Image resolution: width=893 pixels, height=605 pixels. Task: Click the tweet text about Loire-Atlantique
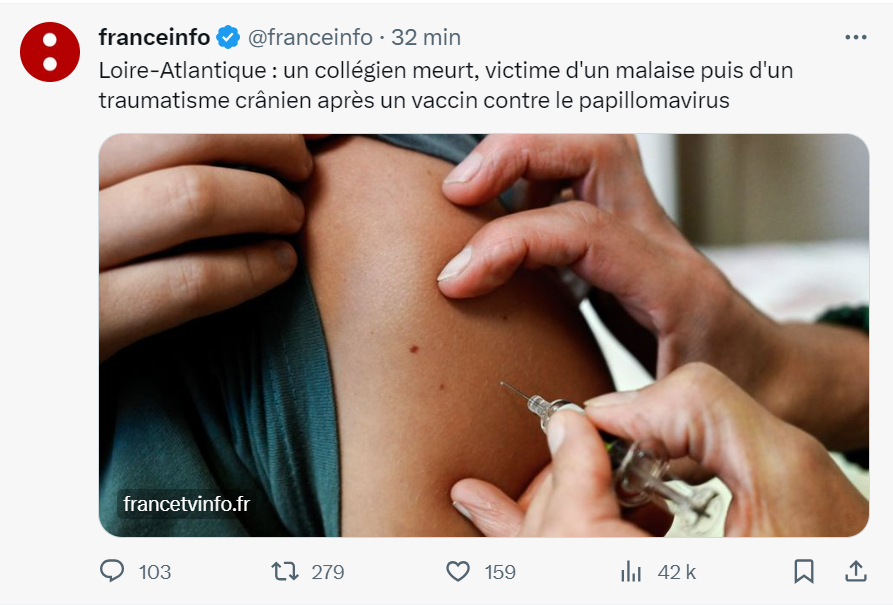446,85
